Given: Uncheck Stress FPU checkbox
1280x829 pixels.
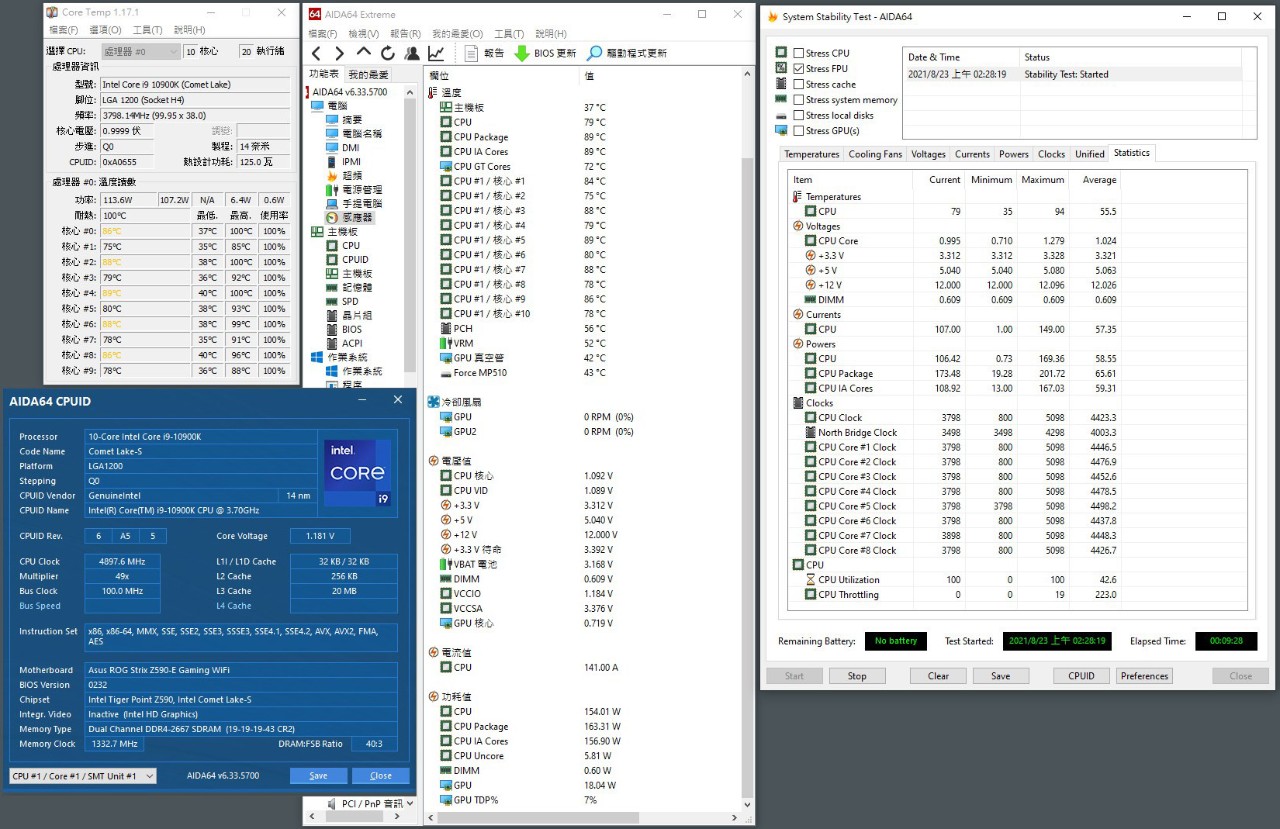Looking at the screenshot, I should (x=798, y=68).
